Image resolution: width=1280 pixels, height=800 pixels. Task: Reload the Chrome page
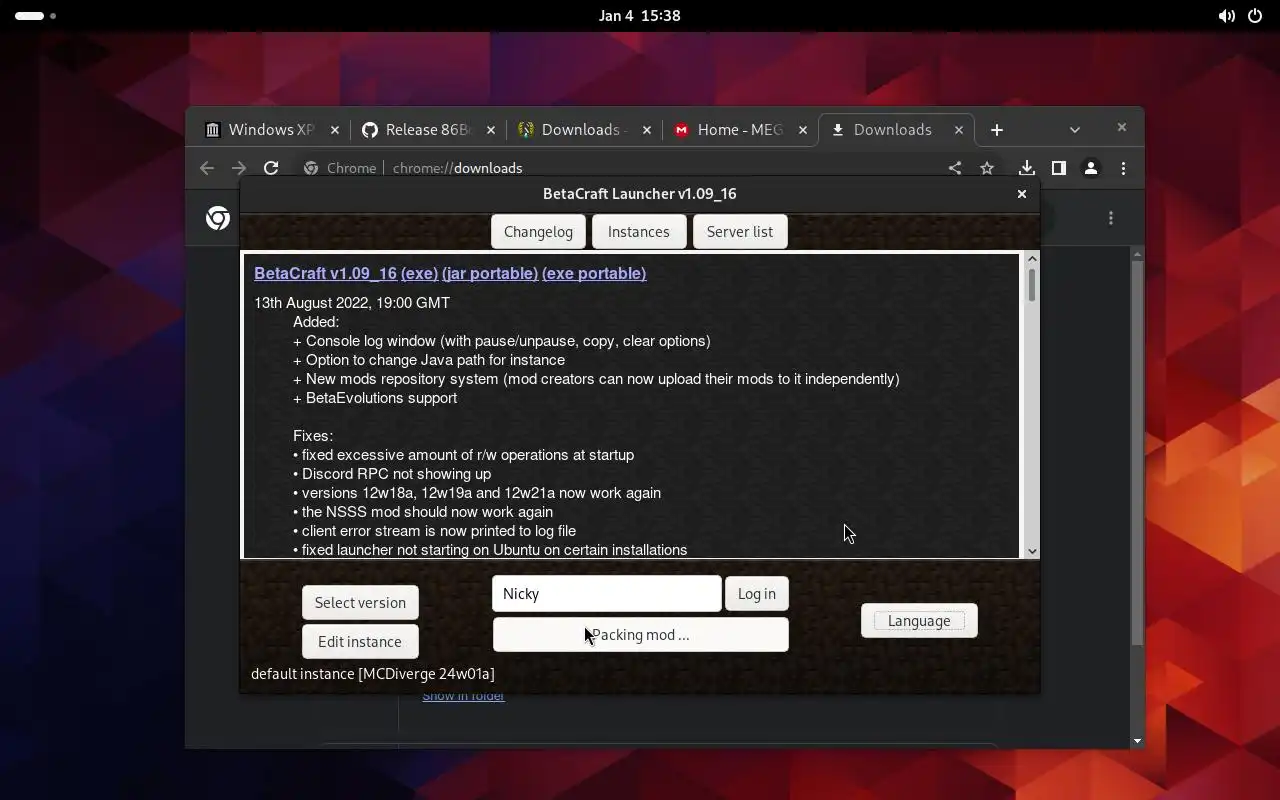[x=271, y=168]
